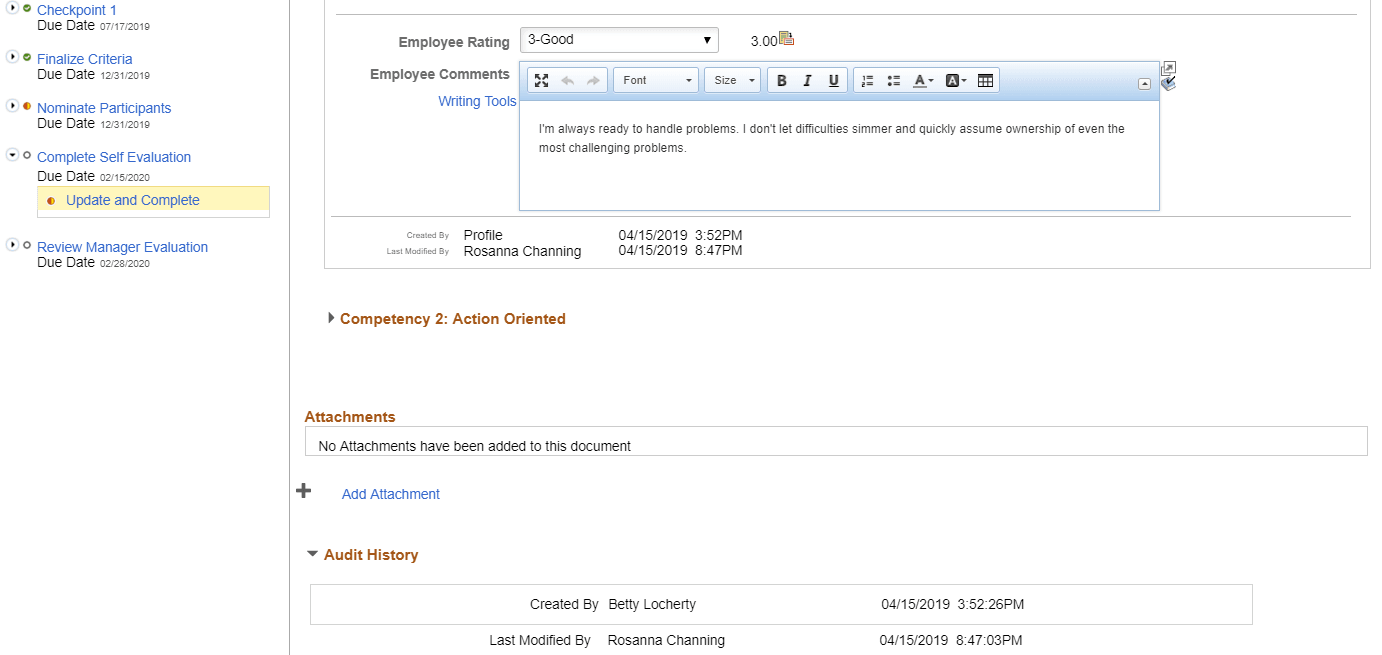Open the rating description icon beside 3.00
The image size is (1382, 655).
(786, 39)
